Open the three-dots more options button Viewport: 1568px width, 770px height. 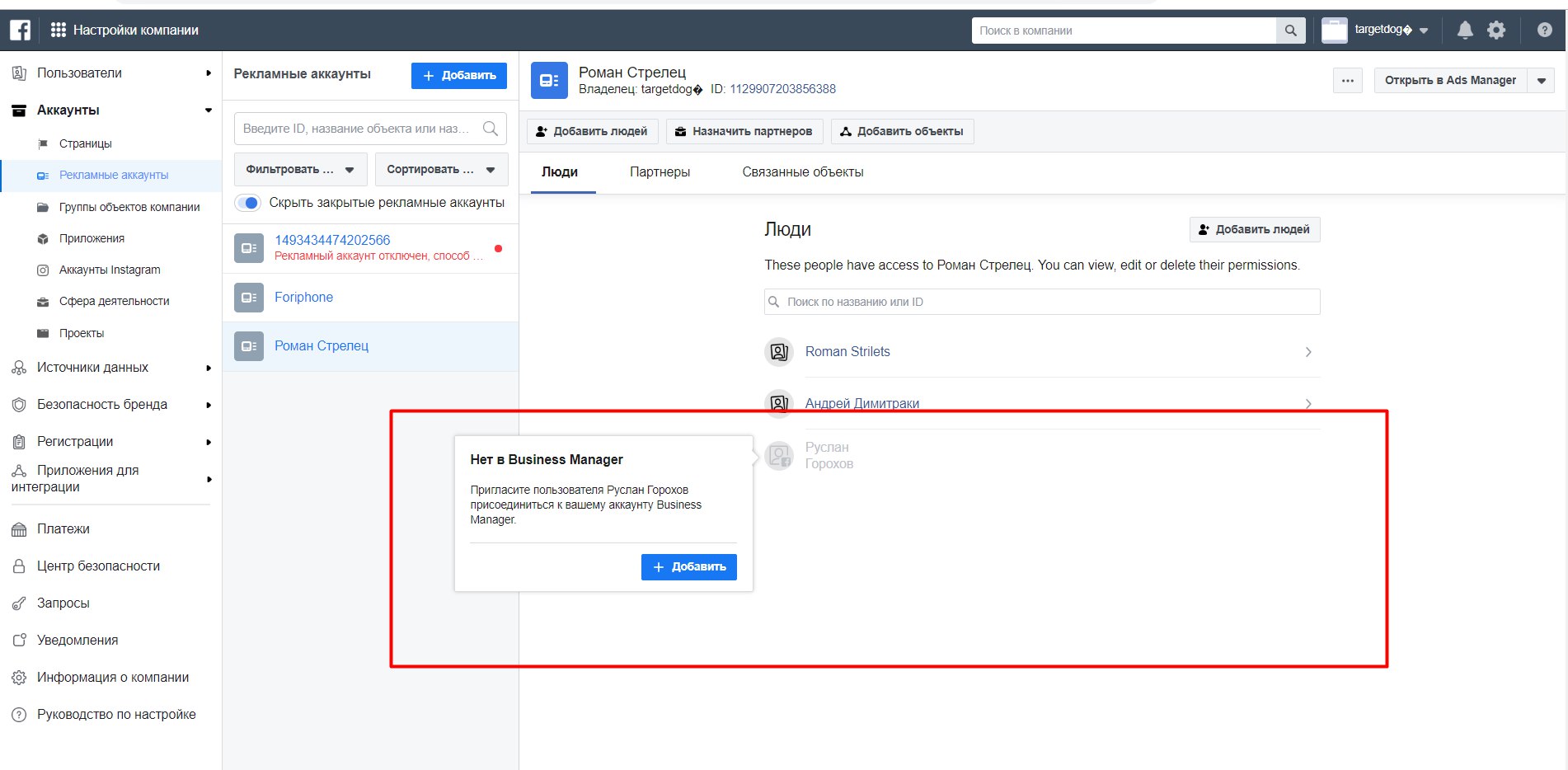point(1348,81)
